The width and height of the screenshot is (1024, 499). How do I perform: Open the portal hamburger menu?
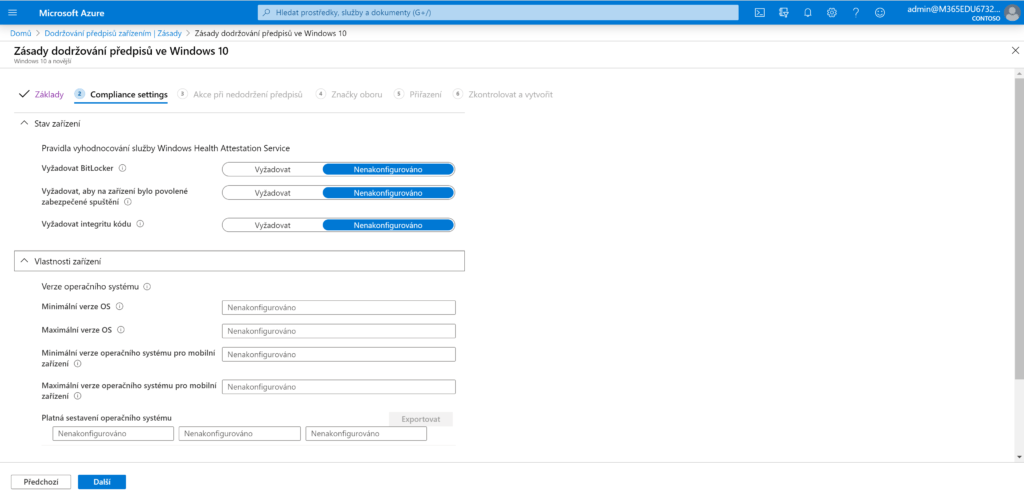[16, 13]
